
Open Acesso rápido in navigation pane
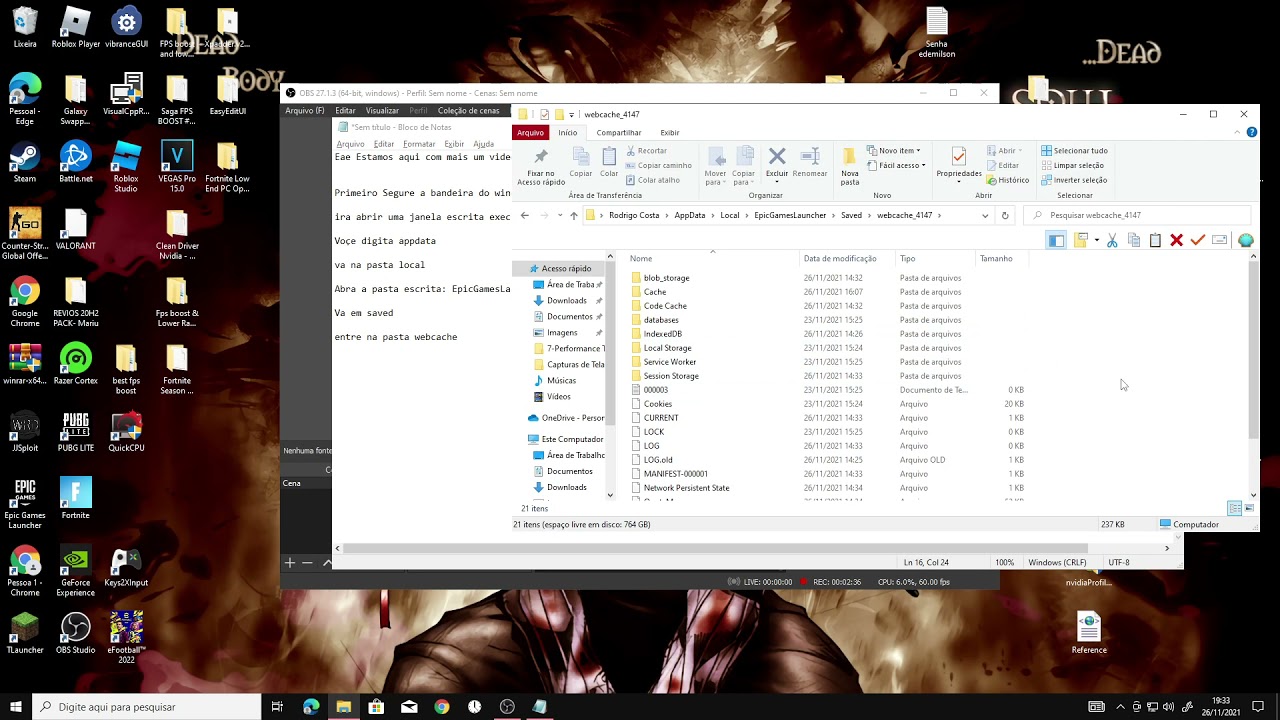[x=566, y=269]
